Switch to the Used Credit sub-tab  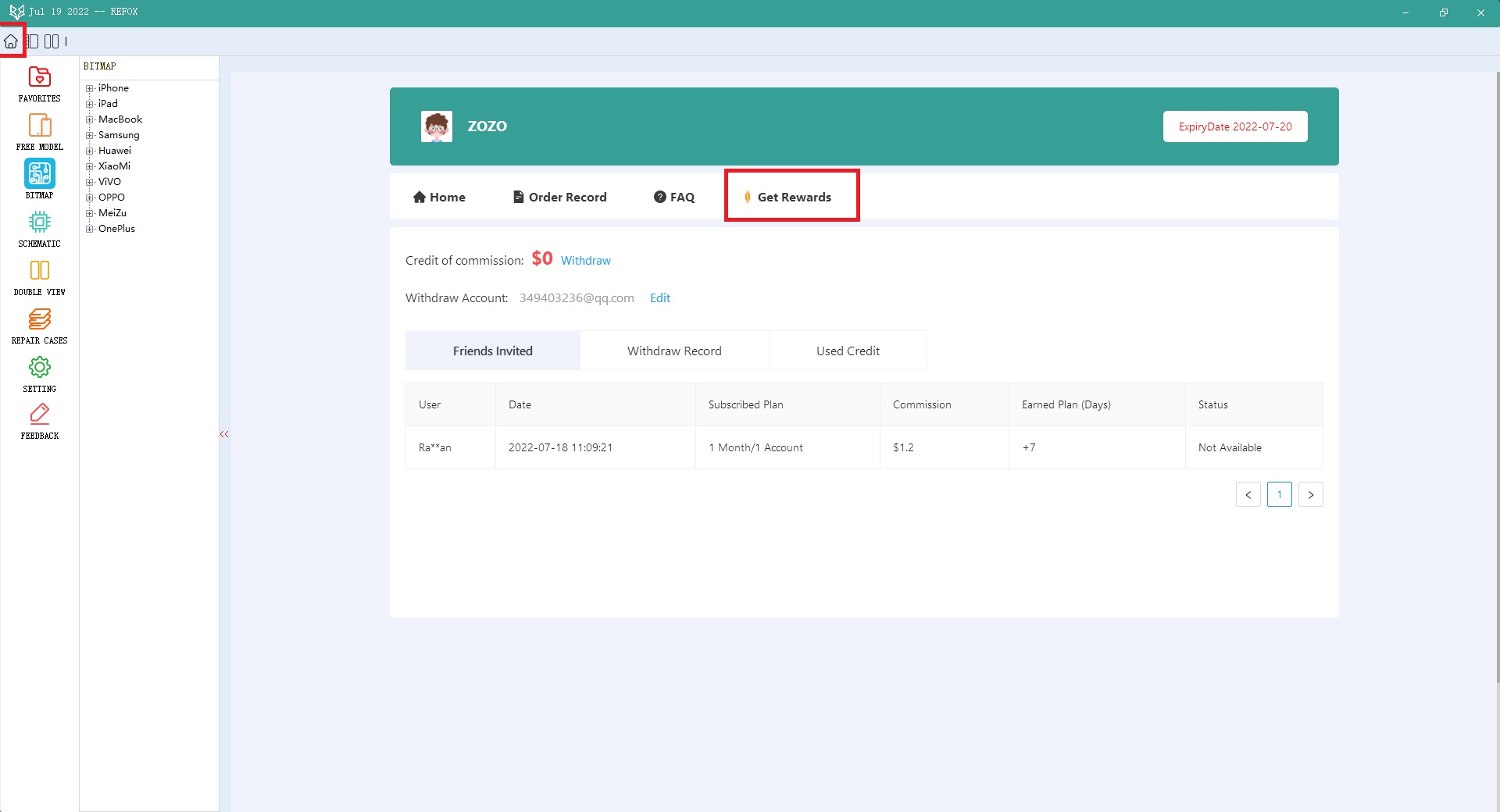[x=848, y=351]
